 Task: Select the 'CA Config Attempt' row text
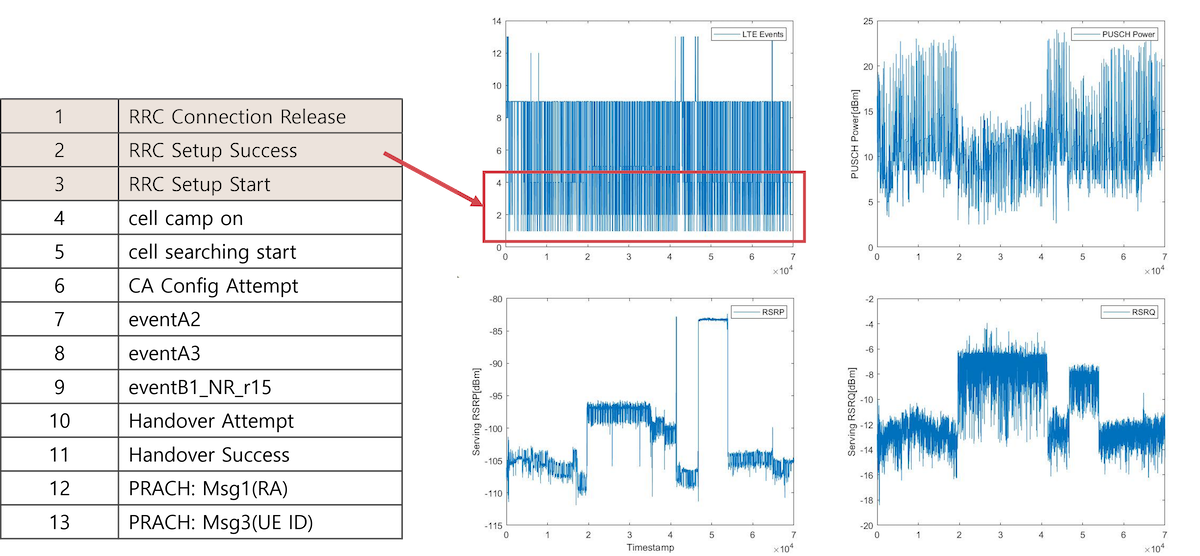pos(213,286)
